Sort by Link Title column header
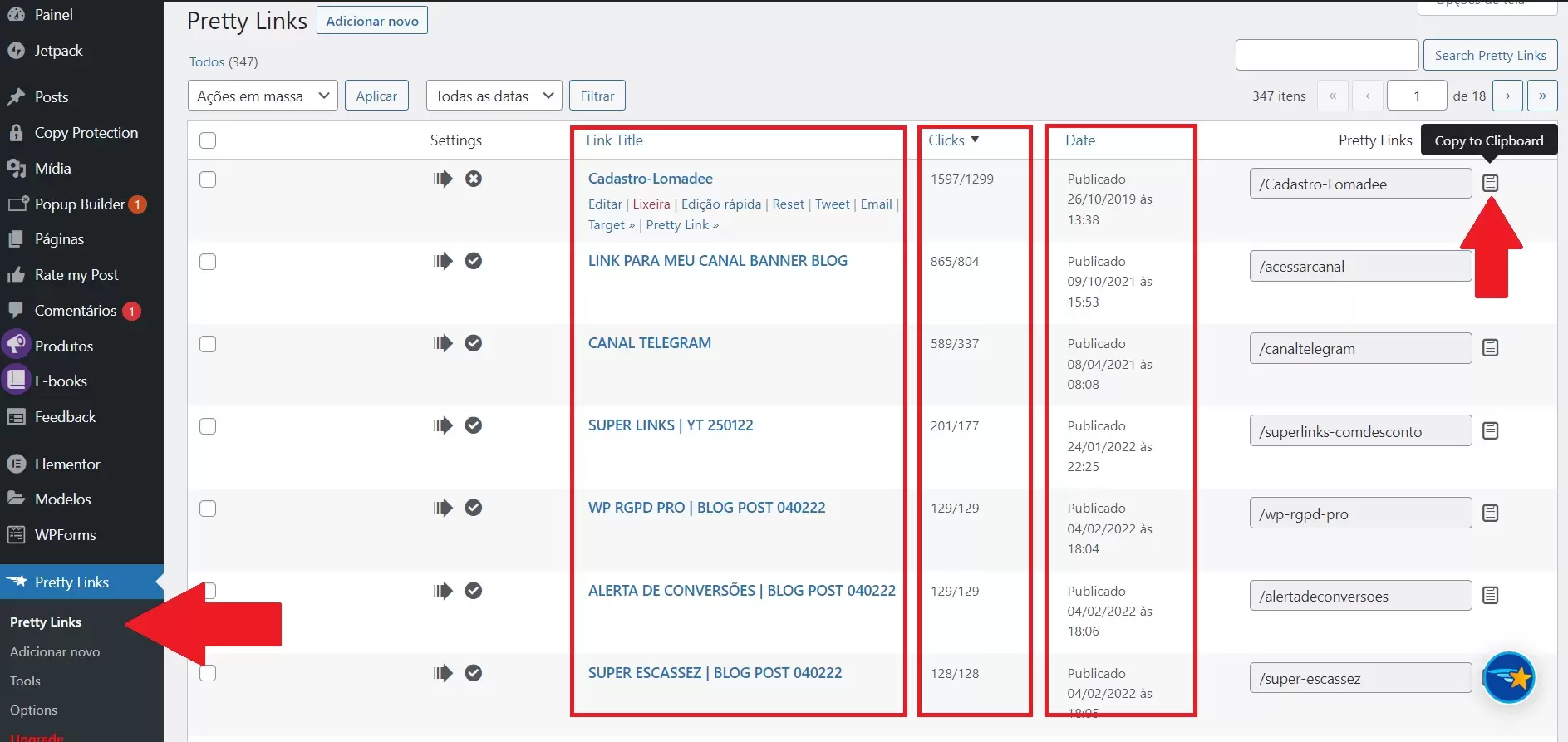 point(615,140)
